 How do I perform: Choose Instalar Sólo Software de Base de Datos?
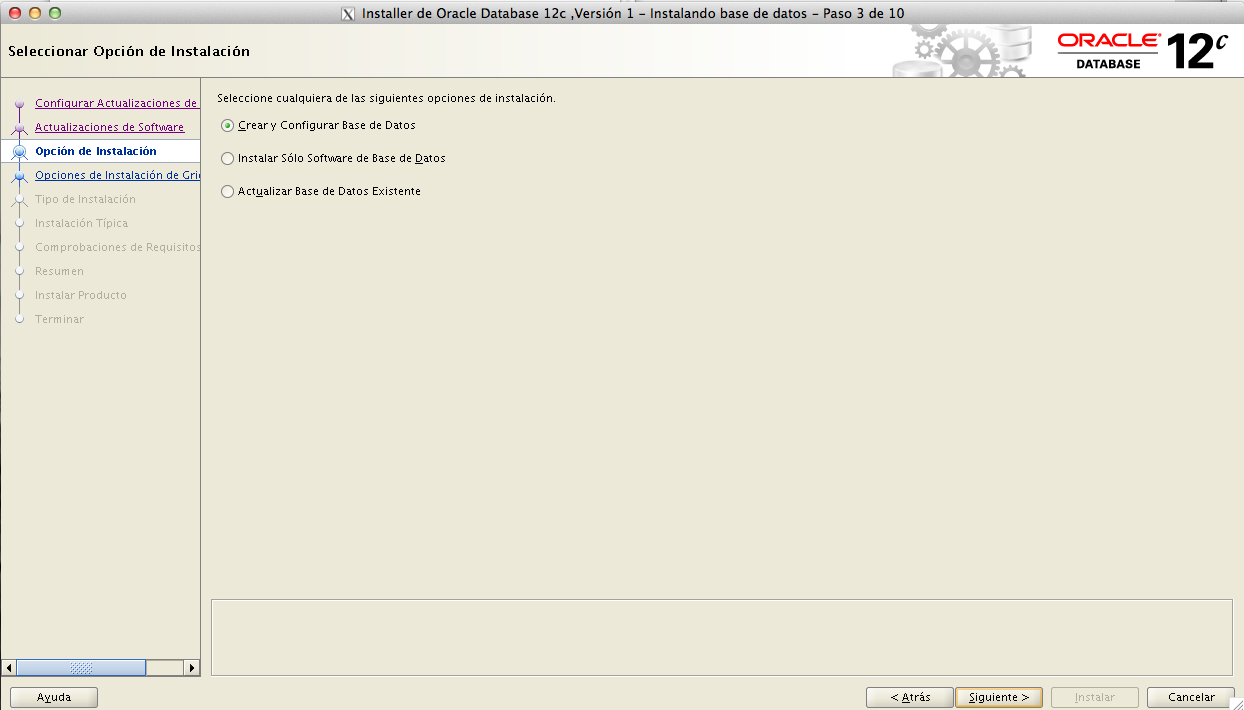228,159
